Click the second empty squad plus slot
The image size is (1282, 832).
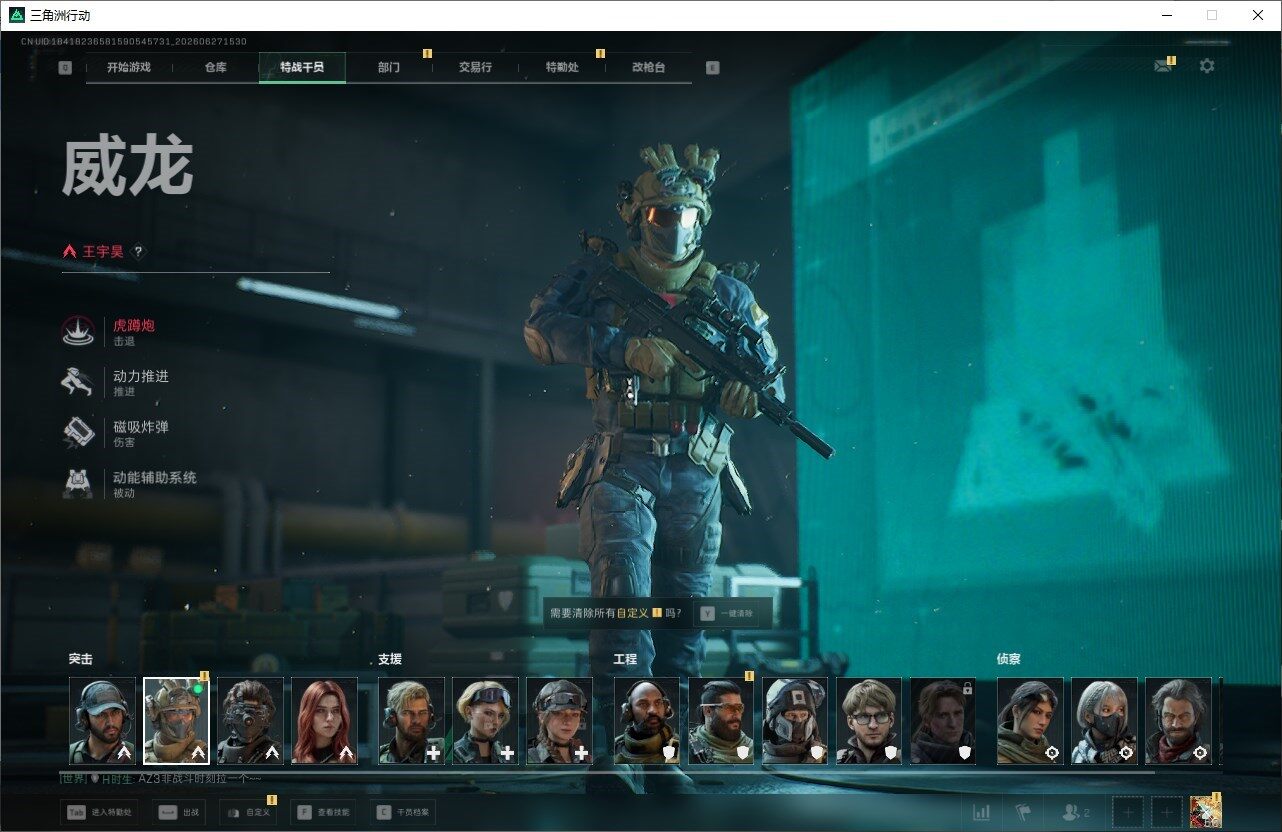click(1166, 813)
